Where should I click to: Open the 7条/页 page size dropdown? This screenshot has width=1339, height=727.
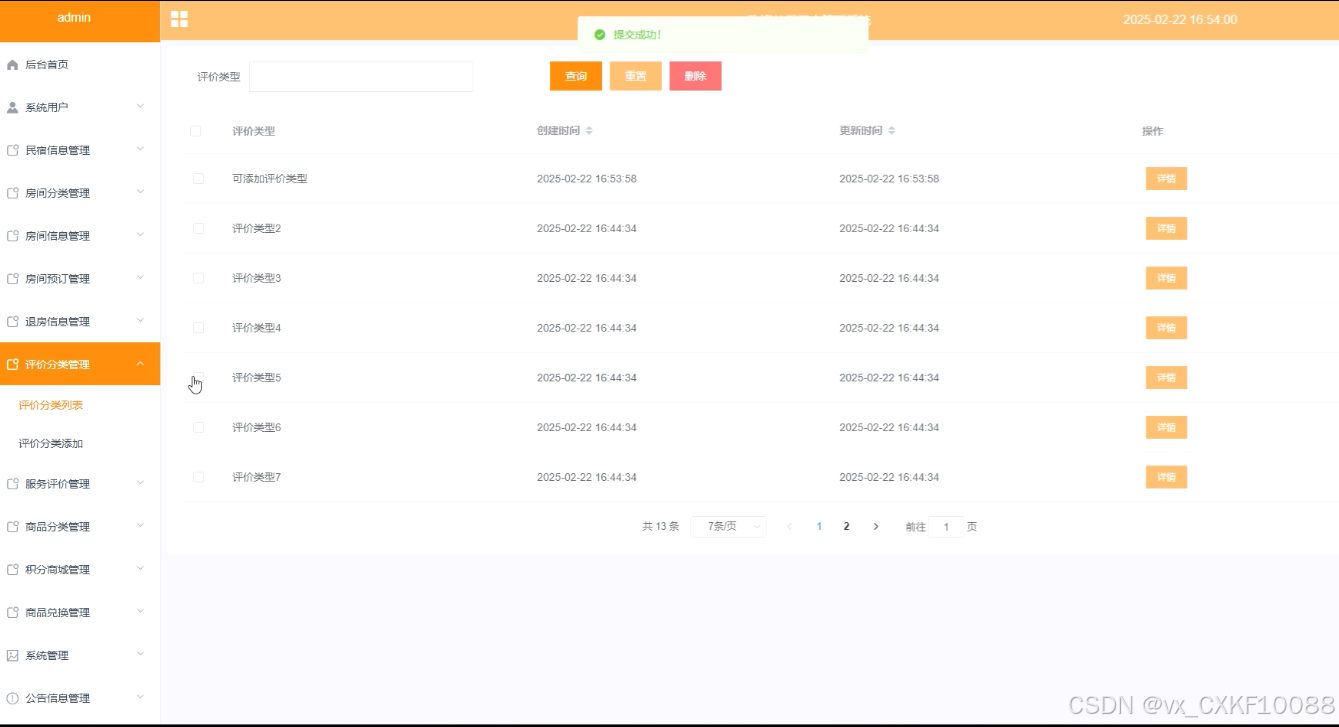728,526
